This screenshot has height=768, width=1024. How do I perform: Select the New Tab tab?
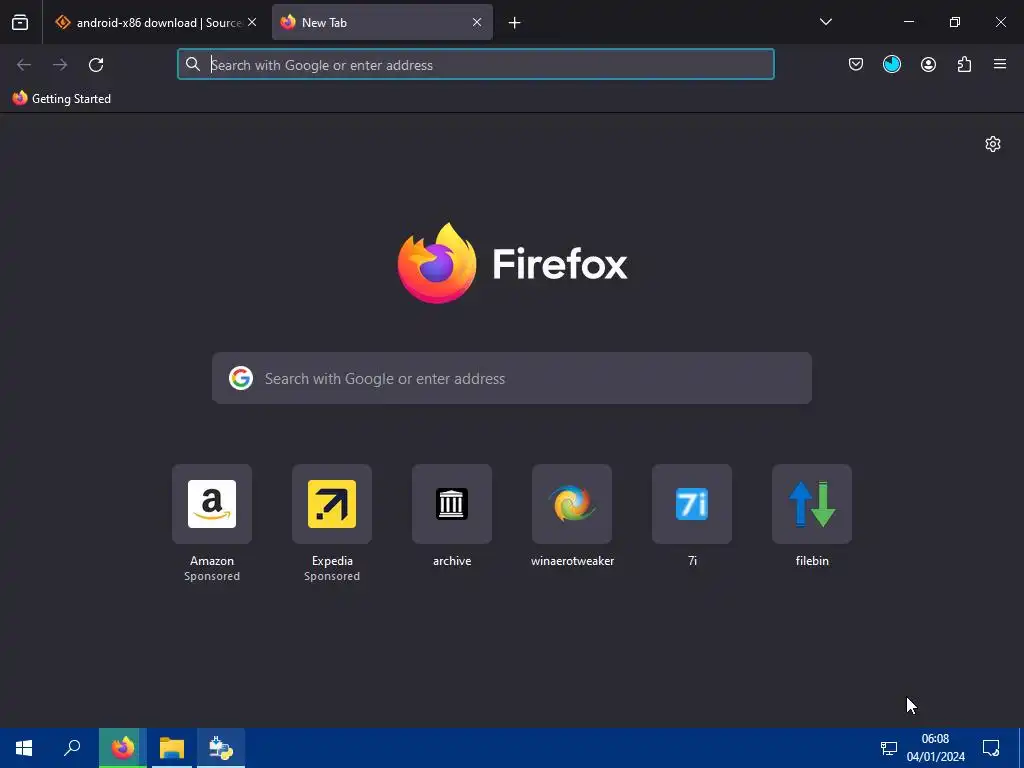382,23
